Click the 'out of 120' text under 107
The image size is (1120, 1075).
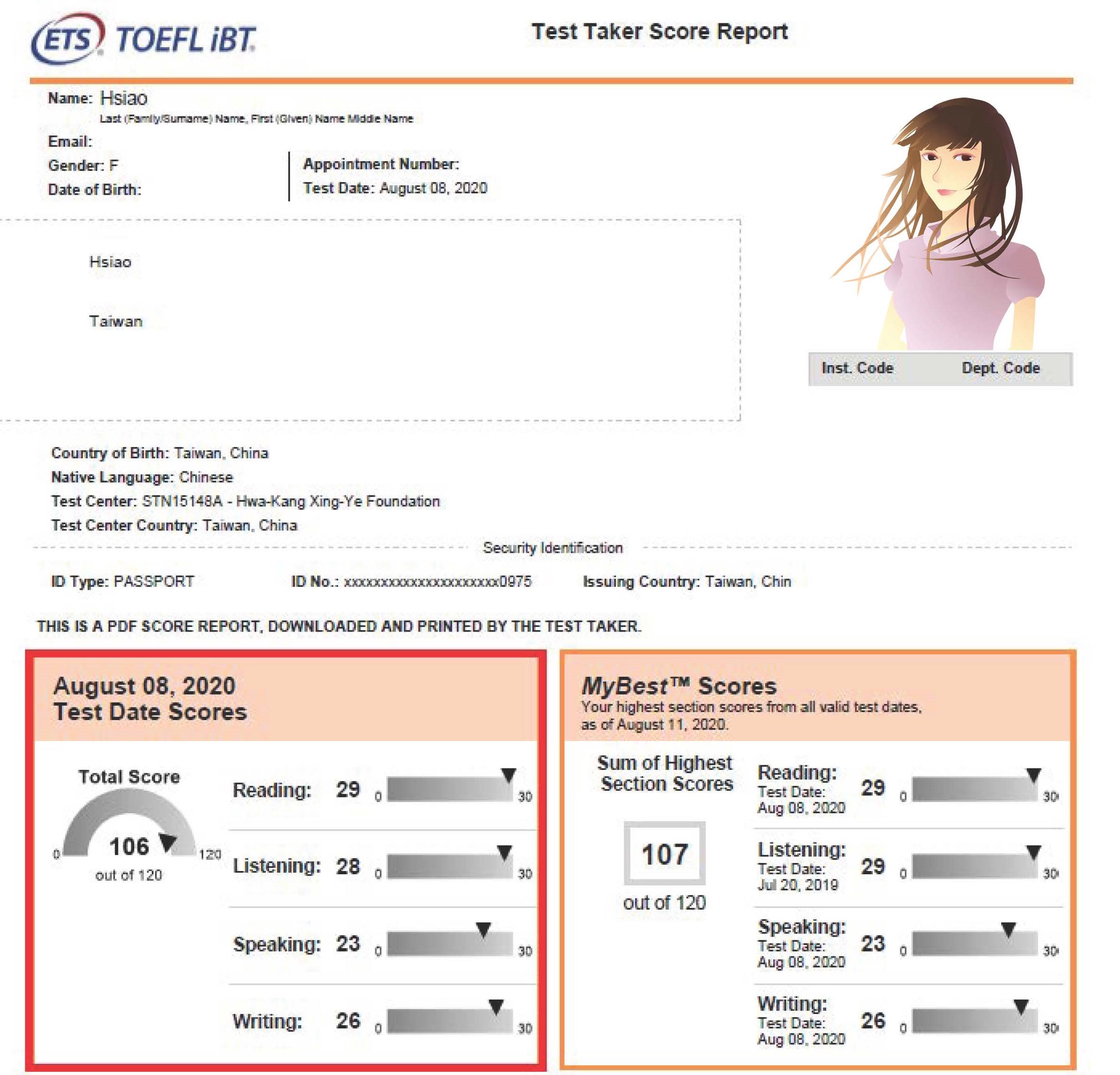pos(664,902)
